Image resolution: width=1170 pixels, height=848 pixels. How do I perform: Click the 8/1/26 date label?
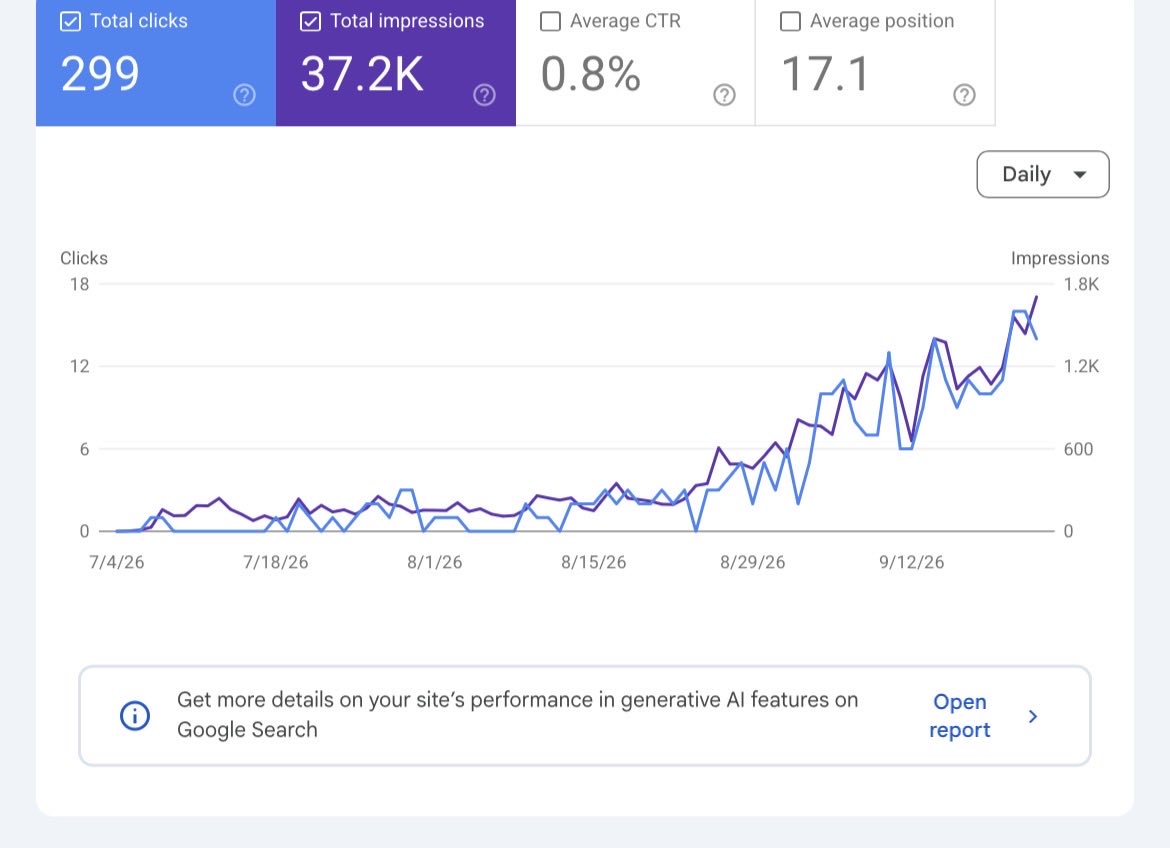click(x=434, y=562)
